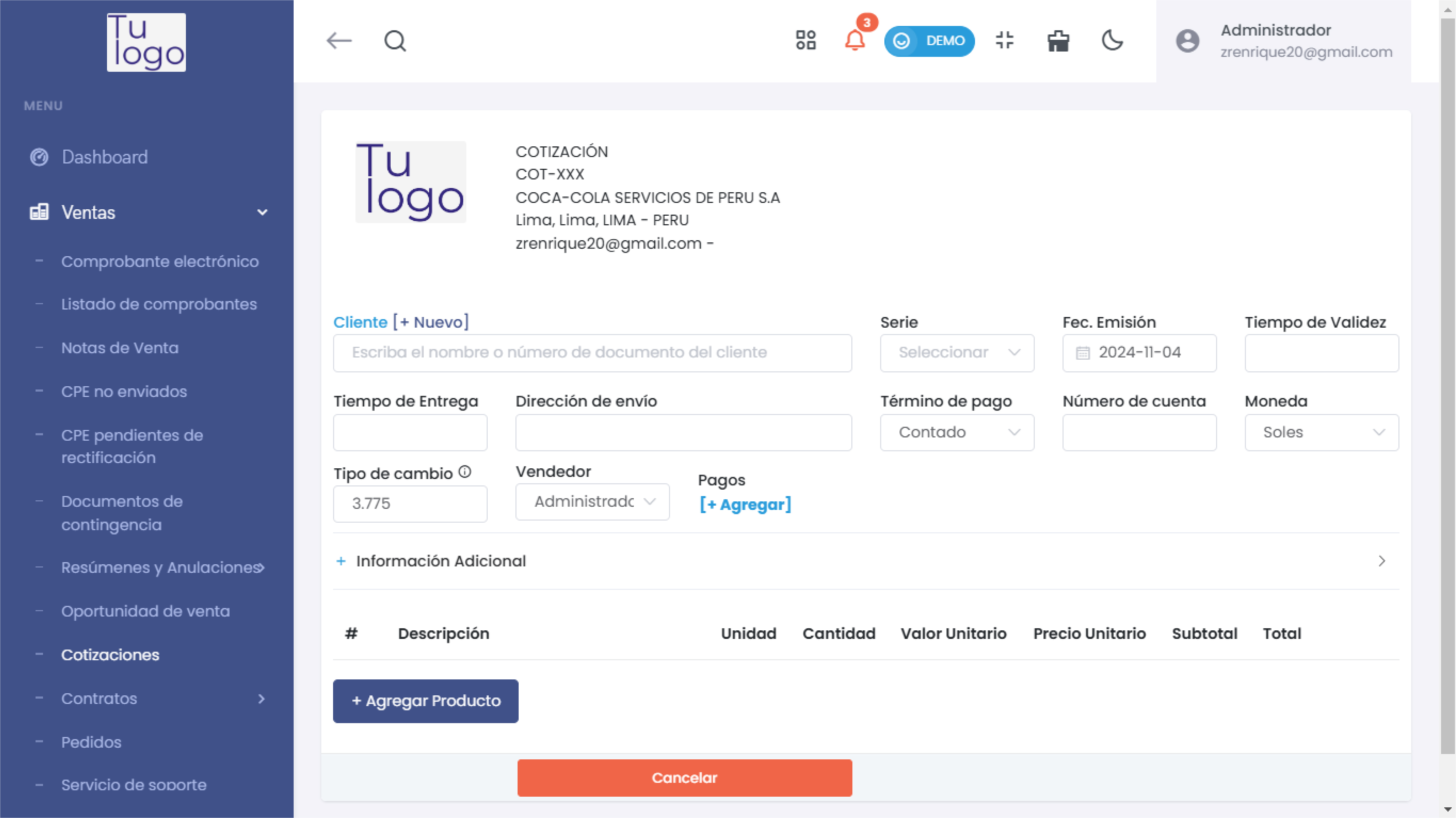Open the Moneda Soles dropdown
The image size is (1456, 818).
(x=1321, y=432)
